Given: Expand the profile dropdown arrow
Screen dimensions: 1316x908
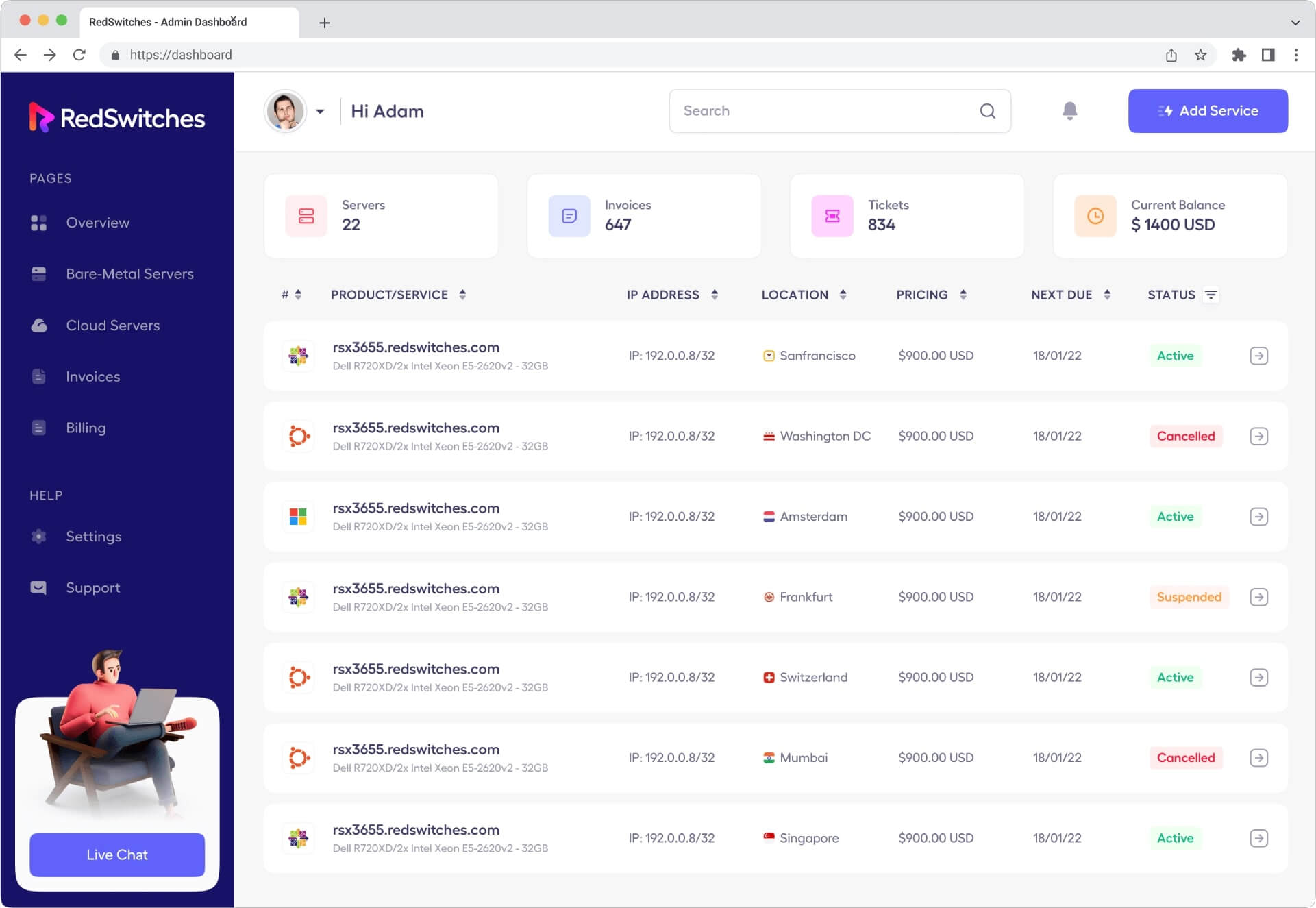Looking at the screenshot, I should [x=320, y=111].
